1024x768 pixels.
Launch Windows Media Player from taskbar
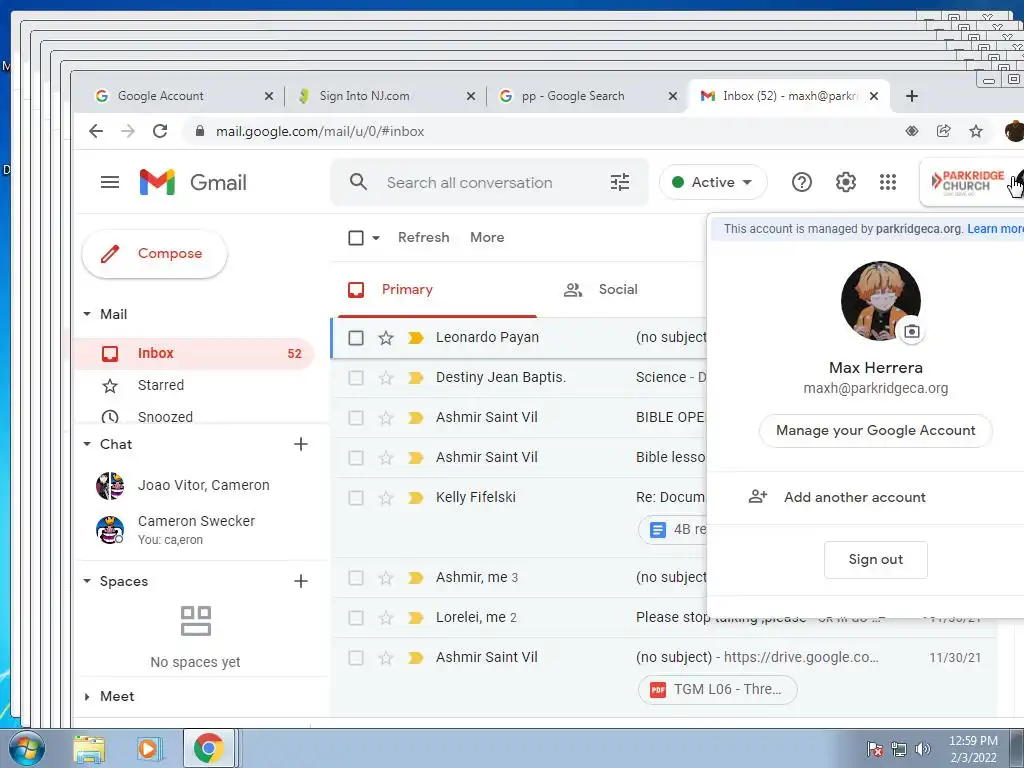pyautogui.click(x=148, y=749)
